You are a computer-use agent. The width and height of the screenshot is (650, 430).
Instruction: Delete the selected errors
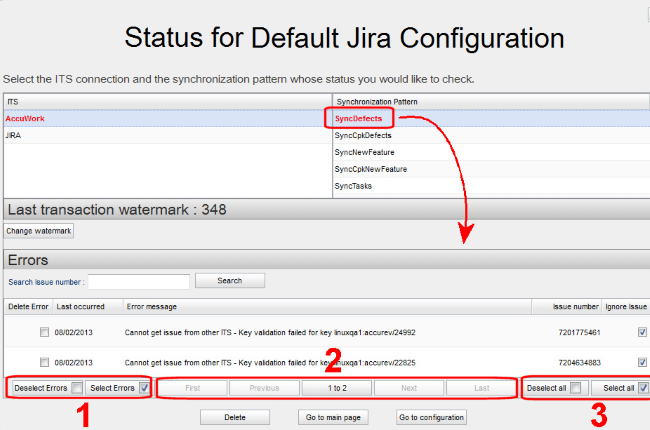[235, 416]
